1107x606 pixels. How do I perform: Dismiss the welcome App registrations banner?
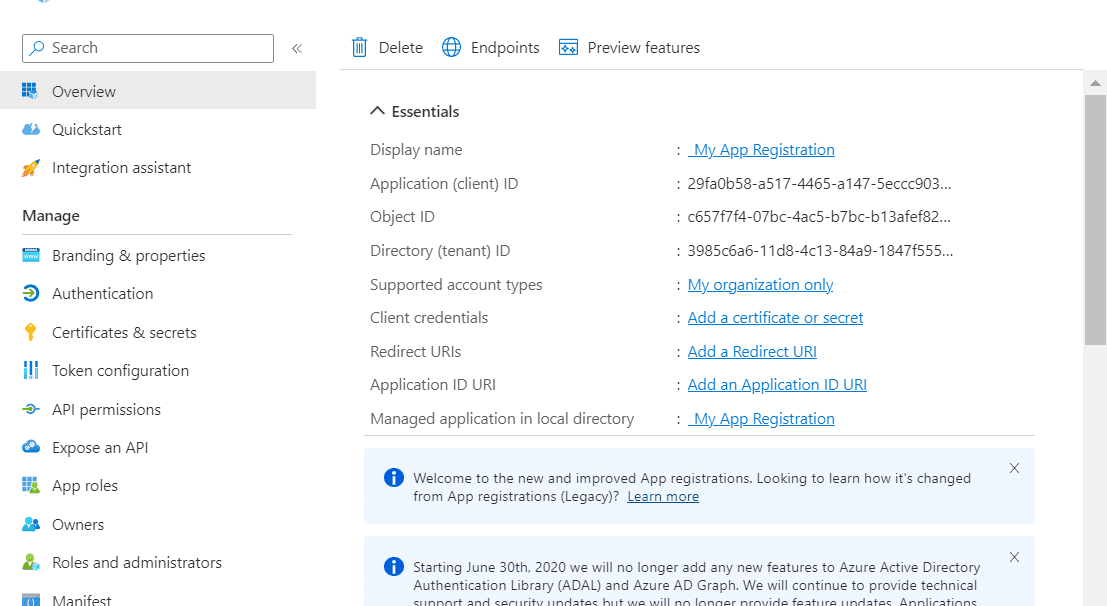pos(1015,468)
